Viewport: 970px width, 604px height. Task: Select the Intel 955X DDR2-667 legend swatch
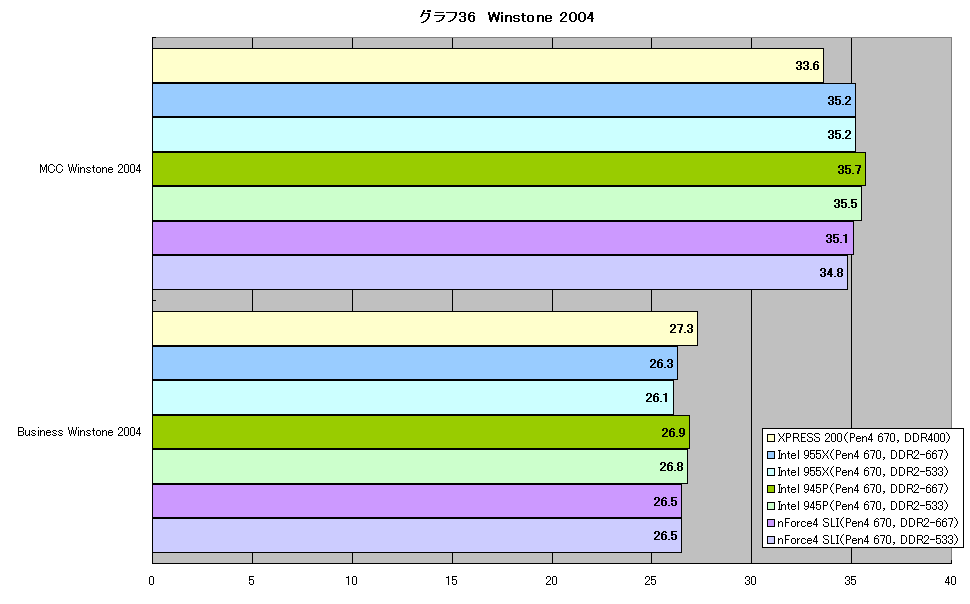point(771,455)
